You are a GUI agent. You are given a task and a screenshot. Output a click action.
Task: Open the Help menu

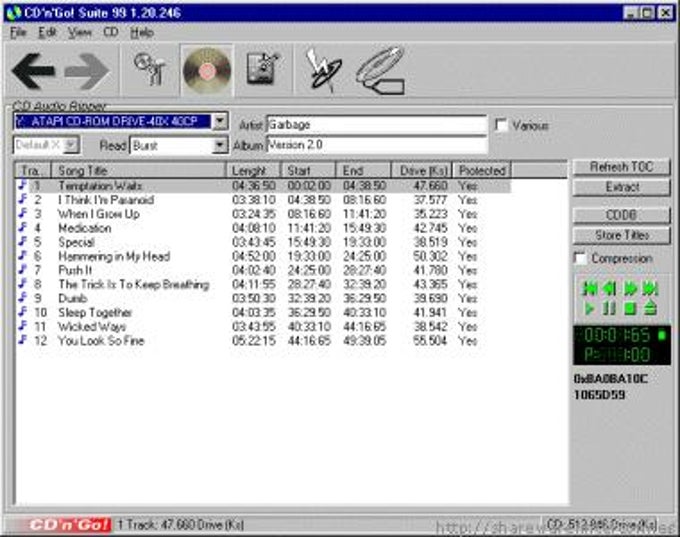[x=142, y=33]
